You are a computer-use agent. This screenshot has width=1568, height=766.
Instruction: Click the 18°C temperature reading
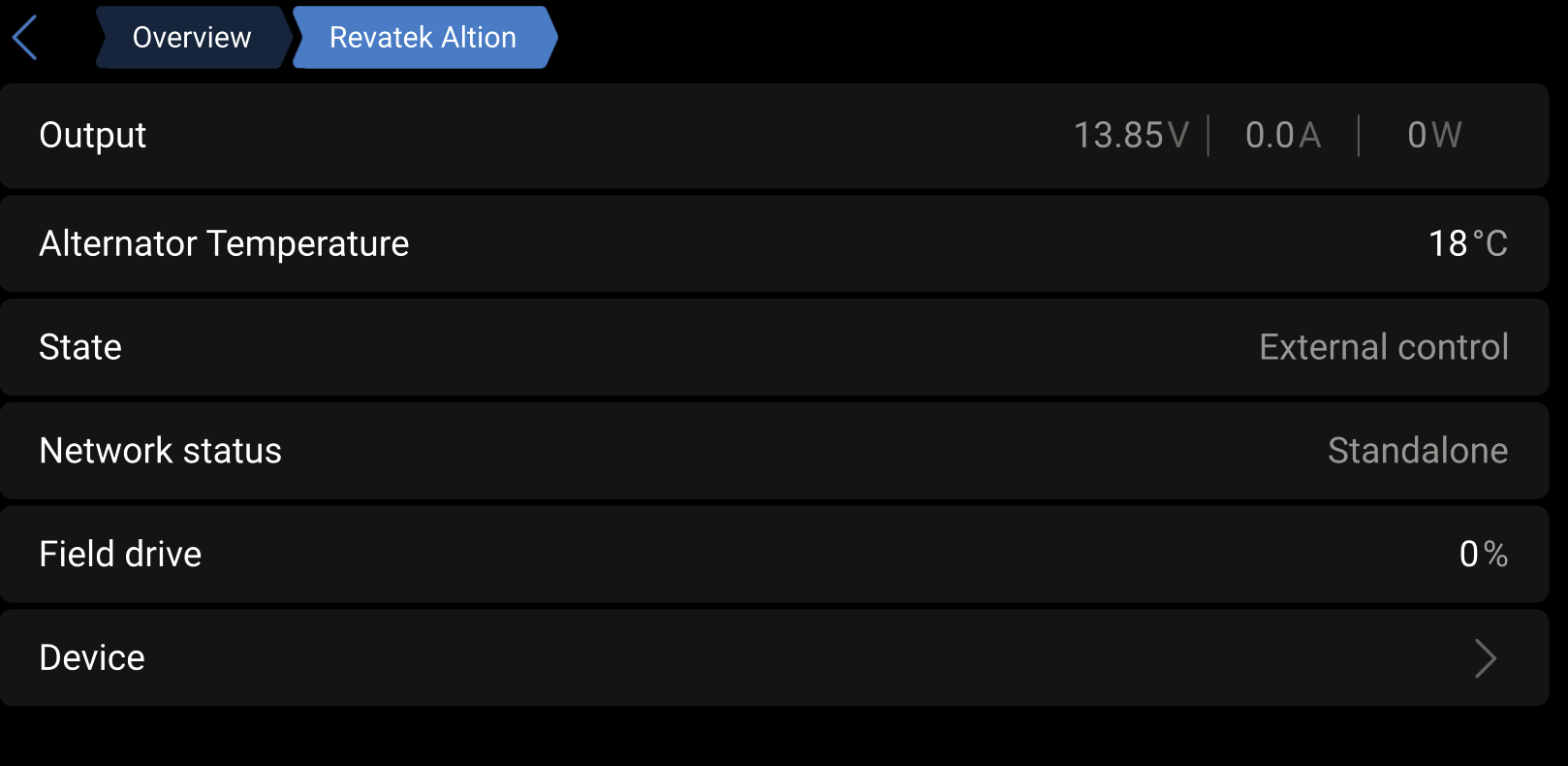(1468, 243)
